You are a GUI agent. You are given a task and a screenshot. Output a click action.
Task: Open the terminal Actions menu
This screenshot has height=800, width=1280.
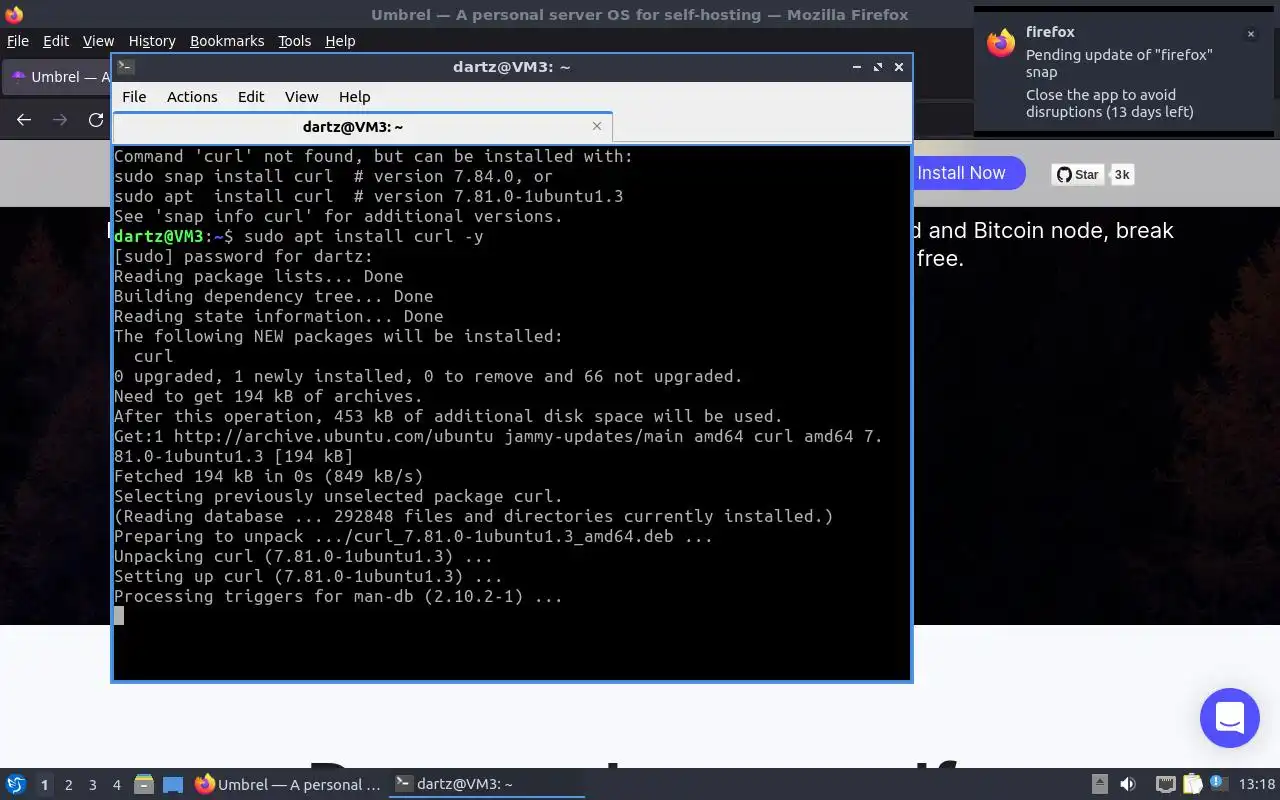coord(192,97)
